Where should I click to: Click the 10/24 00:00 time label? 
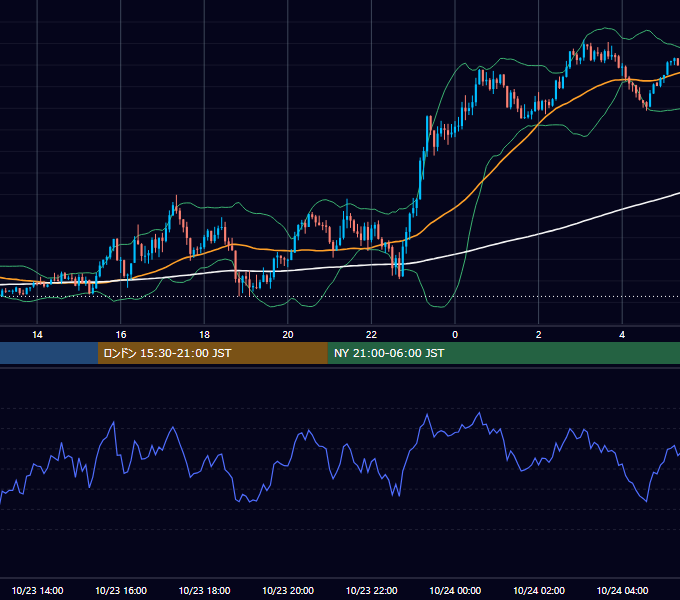click(455, 590)
